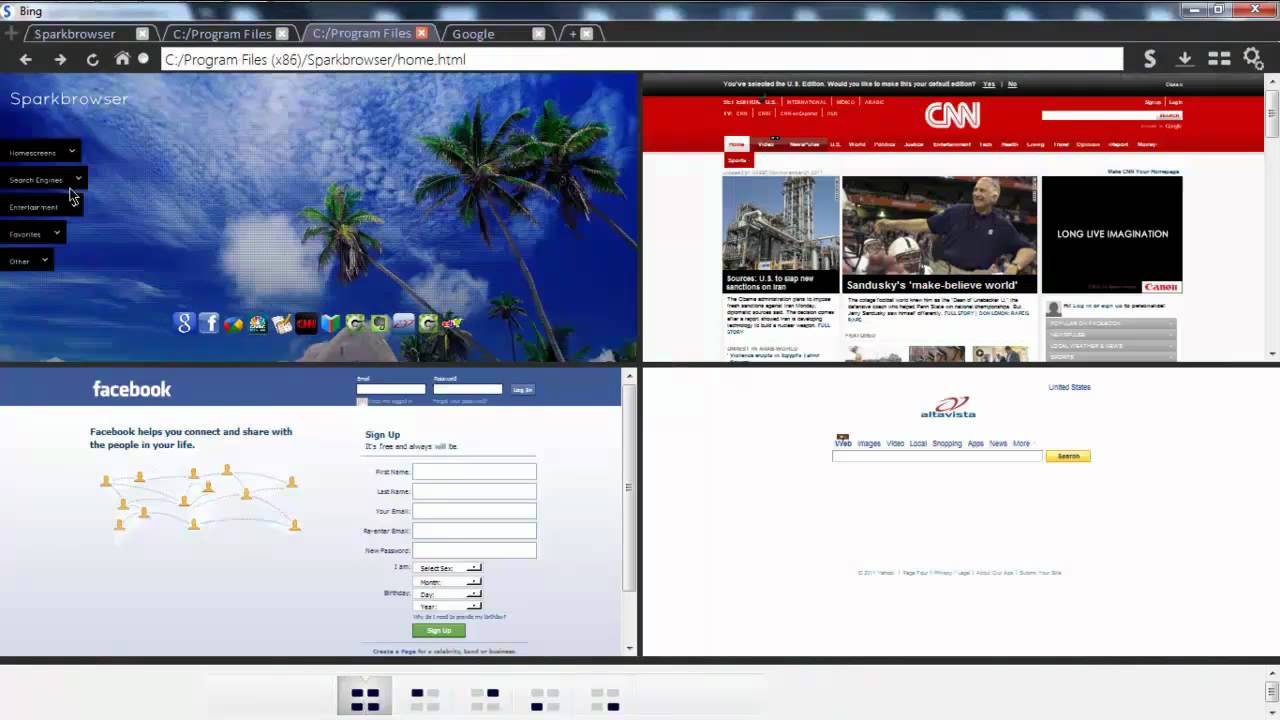Select the bottom-left pane layout in the bottom bar

[x=545, y=699]
